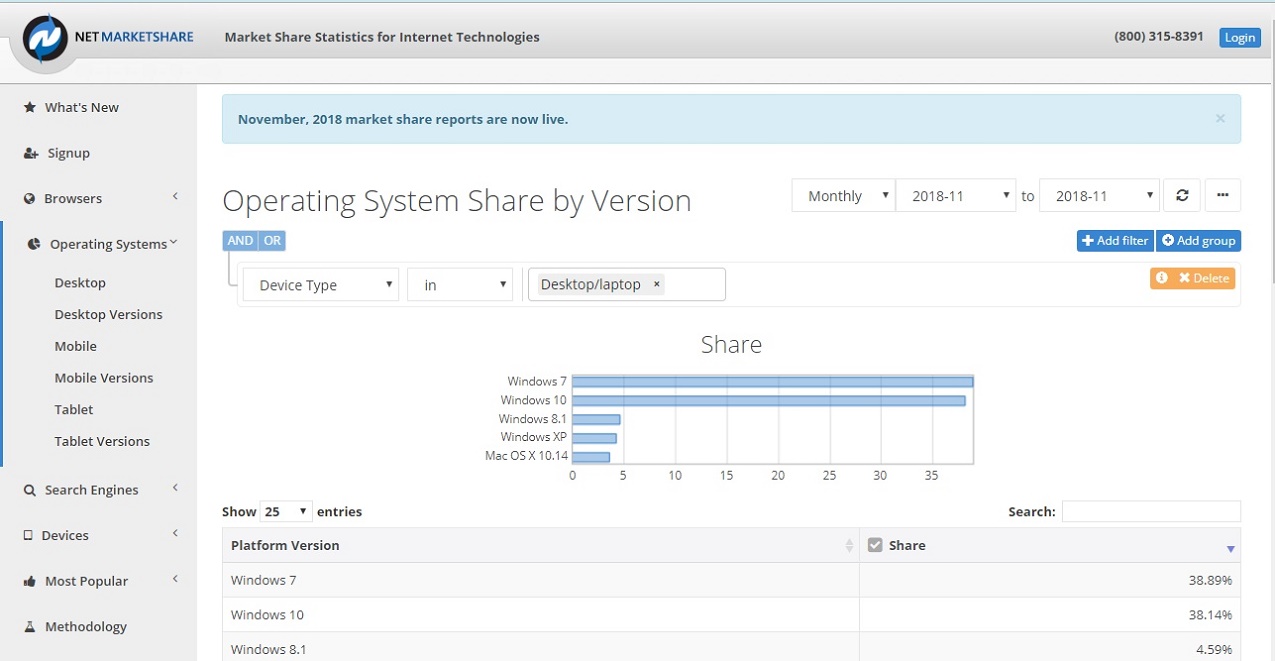Click the device icon beside Devices

[x=28, y=535]
